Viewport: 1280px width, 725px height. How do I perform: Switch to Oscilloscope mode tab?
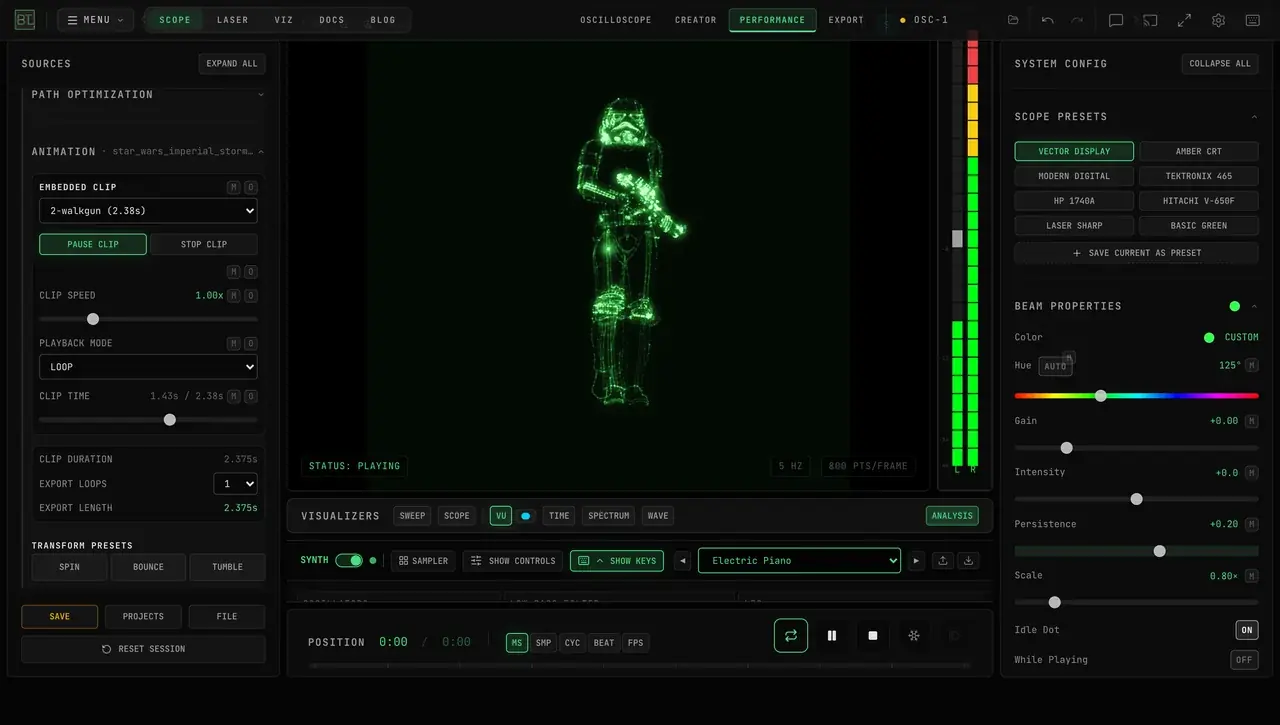(x=616, y=20)
